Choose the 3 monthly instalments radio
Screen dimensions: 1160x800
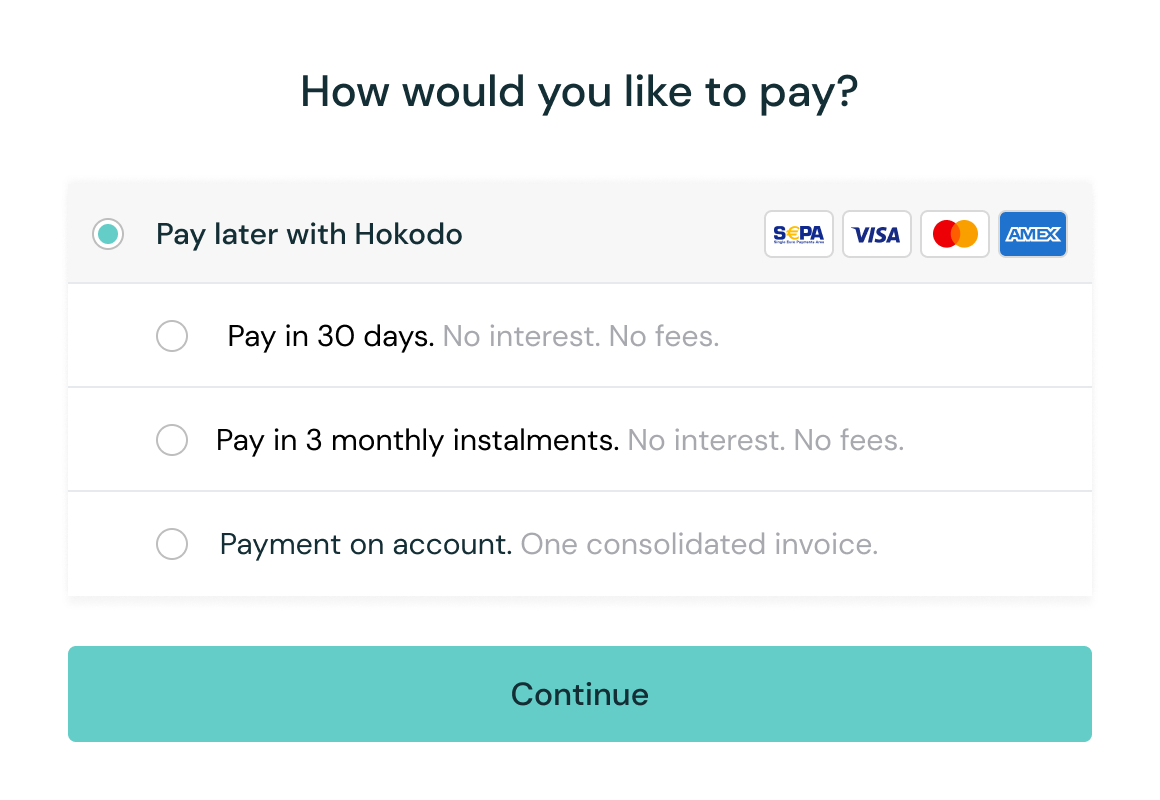click(x=172, y=440)
